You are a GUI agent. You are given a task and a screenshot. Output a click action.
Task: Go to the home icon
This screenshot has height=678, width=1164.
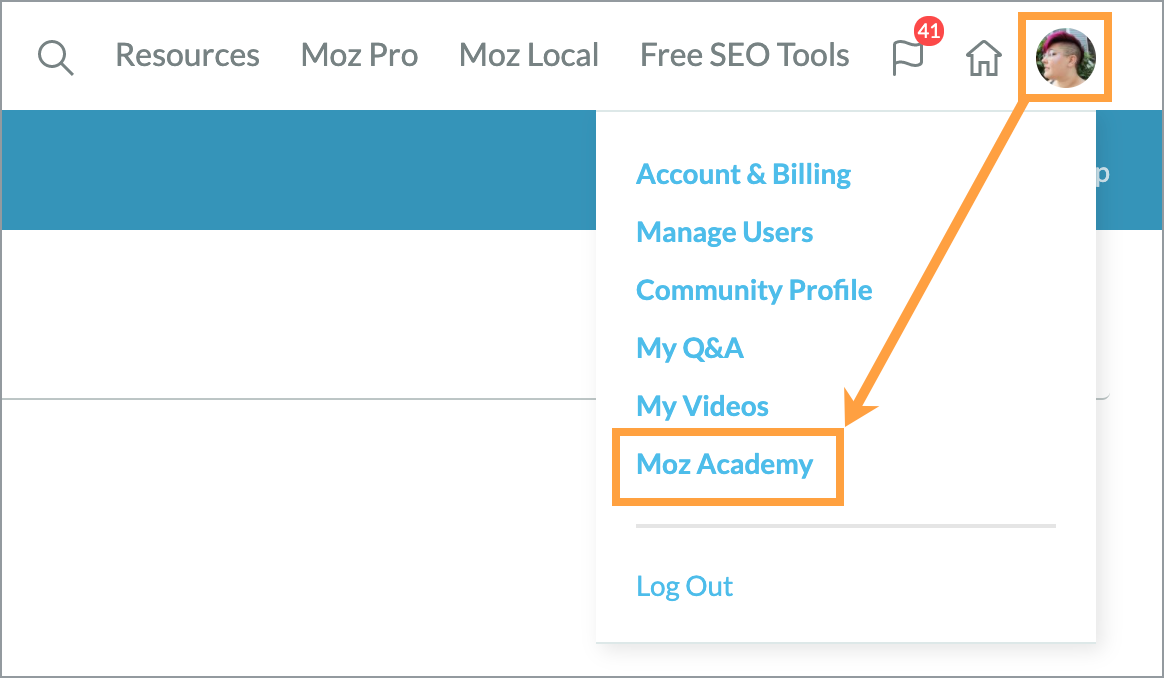(x=983, y=57)
